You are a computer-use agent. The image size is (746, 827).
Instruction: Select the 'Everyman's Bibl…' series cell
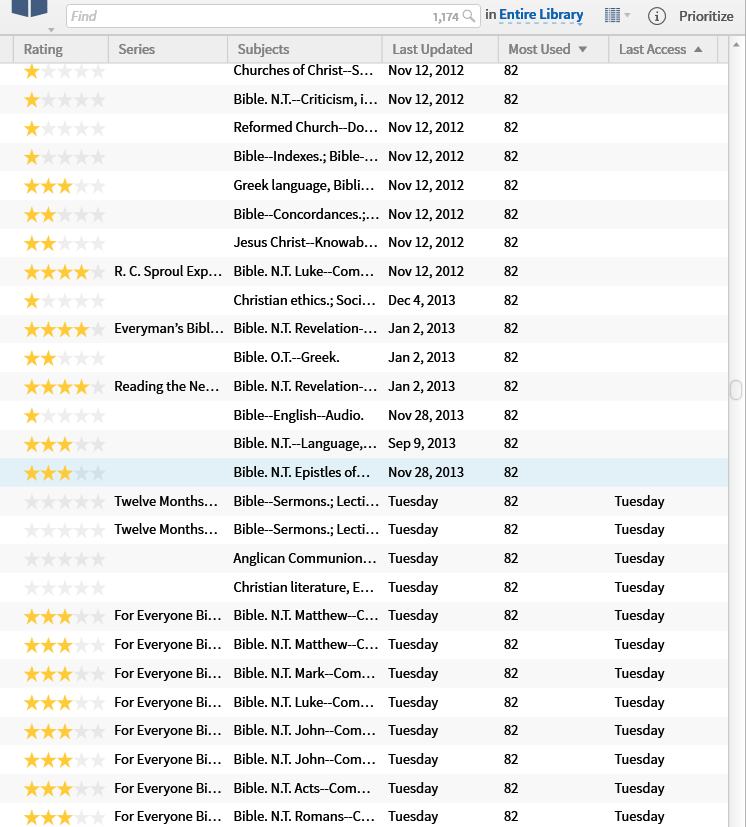[x=168, y=329]
